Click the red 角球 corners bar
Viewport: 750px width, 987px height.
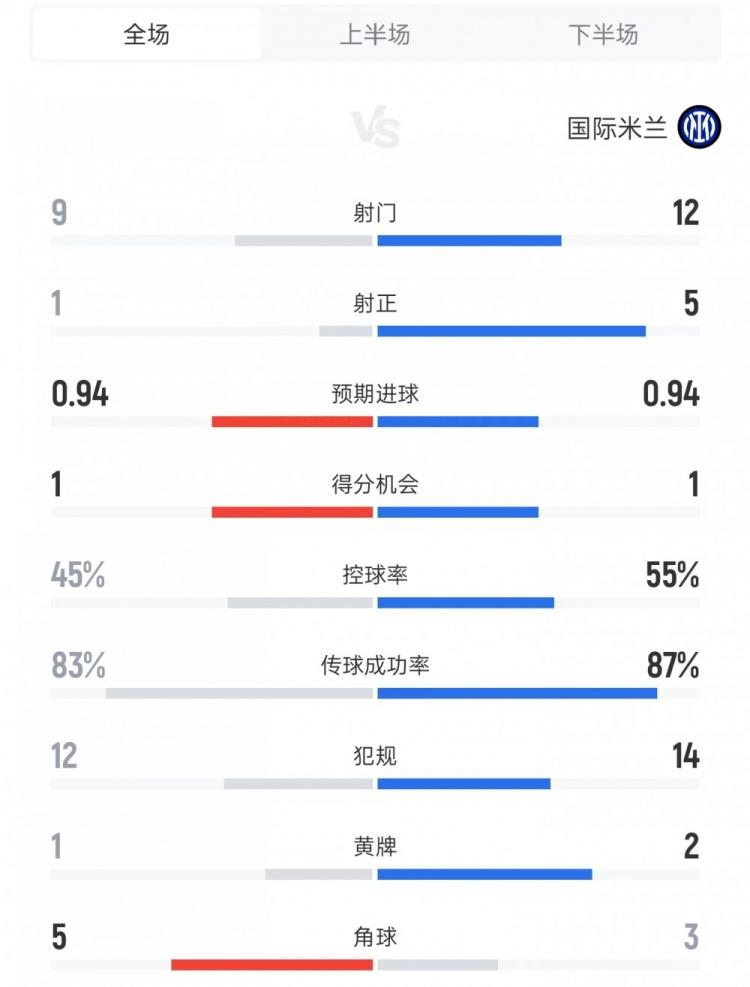(x=272, y=965)
